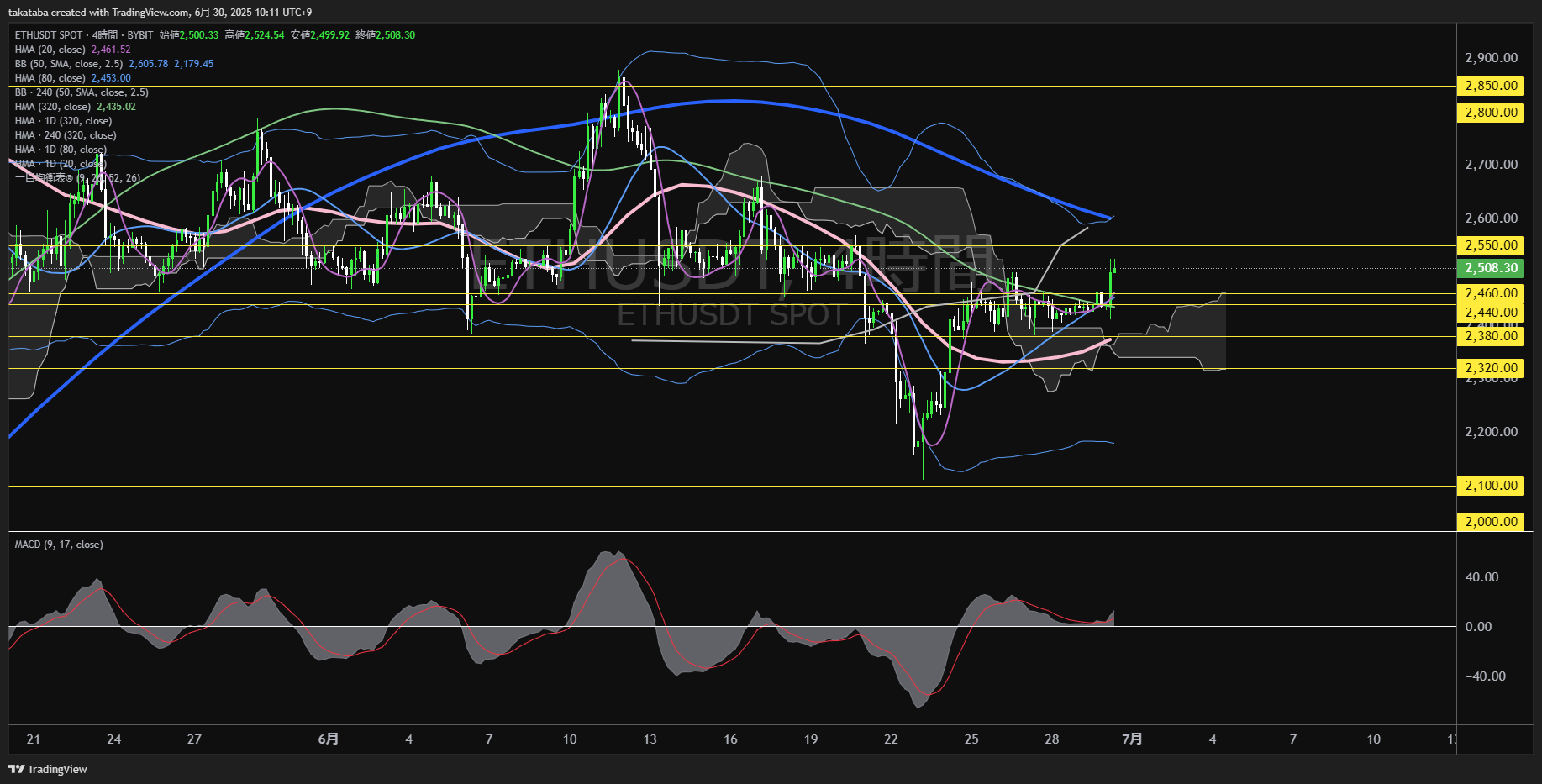Click the 2,200.00 price axis value
This screenshot has height=784, width=1542.
[1491, 432]
